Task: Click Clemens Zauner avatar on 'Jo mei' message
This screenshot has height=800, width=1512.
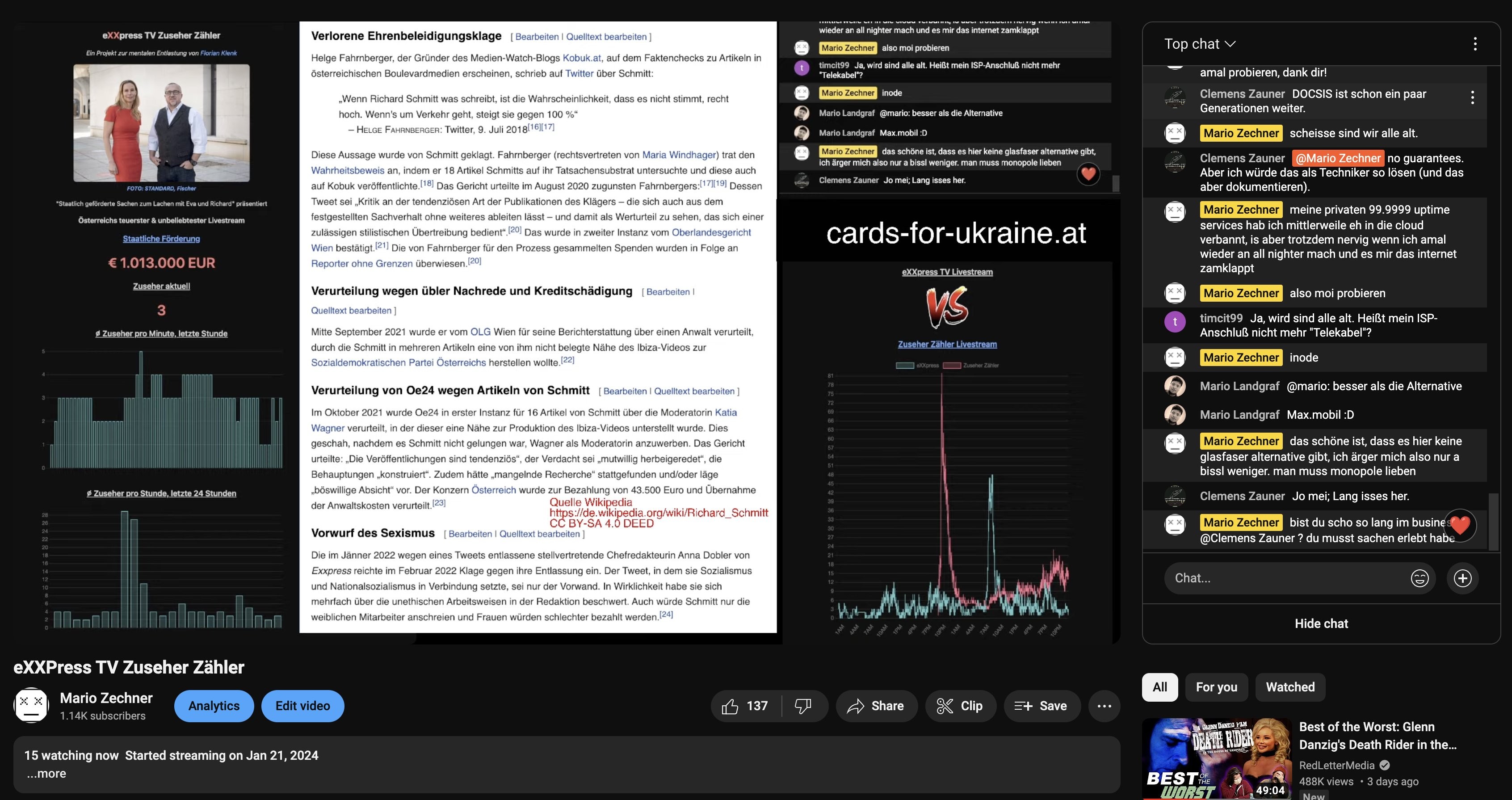Action: click(1175, 497)
